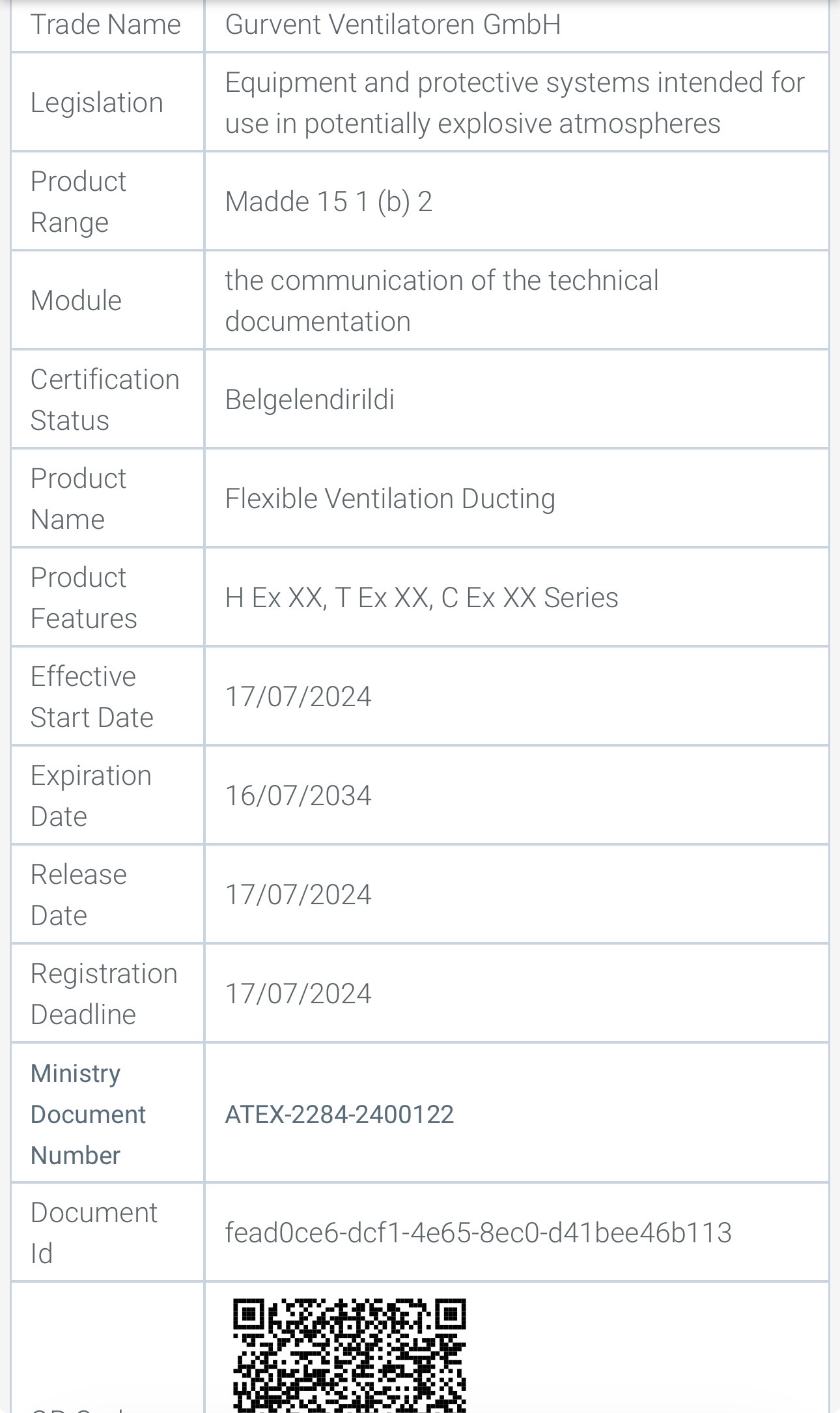Select the Document Id value text
The width and height of the screenshot is (840, 1413).
[x=478, y=1233]
